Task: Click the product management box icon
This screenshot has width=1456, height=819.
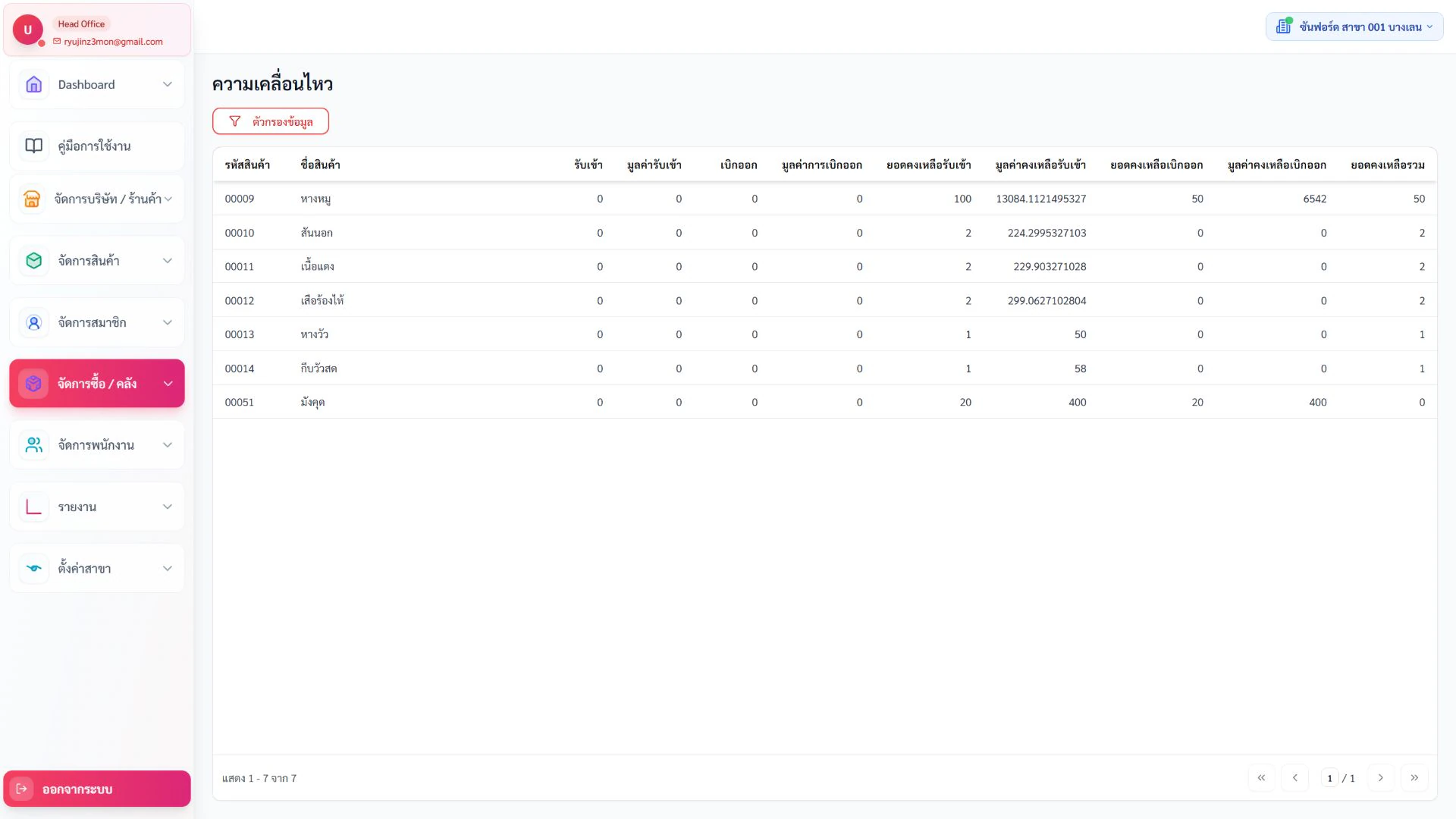Action: pyautogui.click(x=34, y=260)
